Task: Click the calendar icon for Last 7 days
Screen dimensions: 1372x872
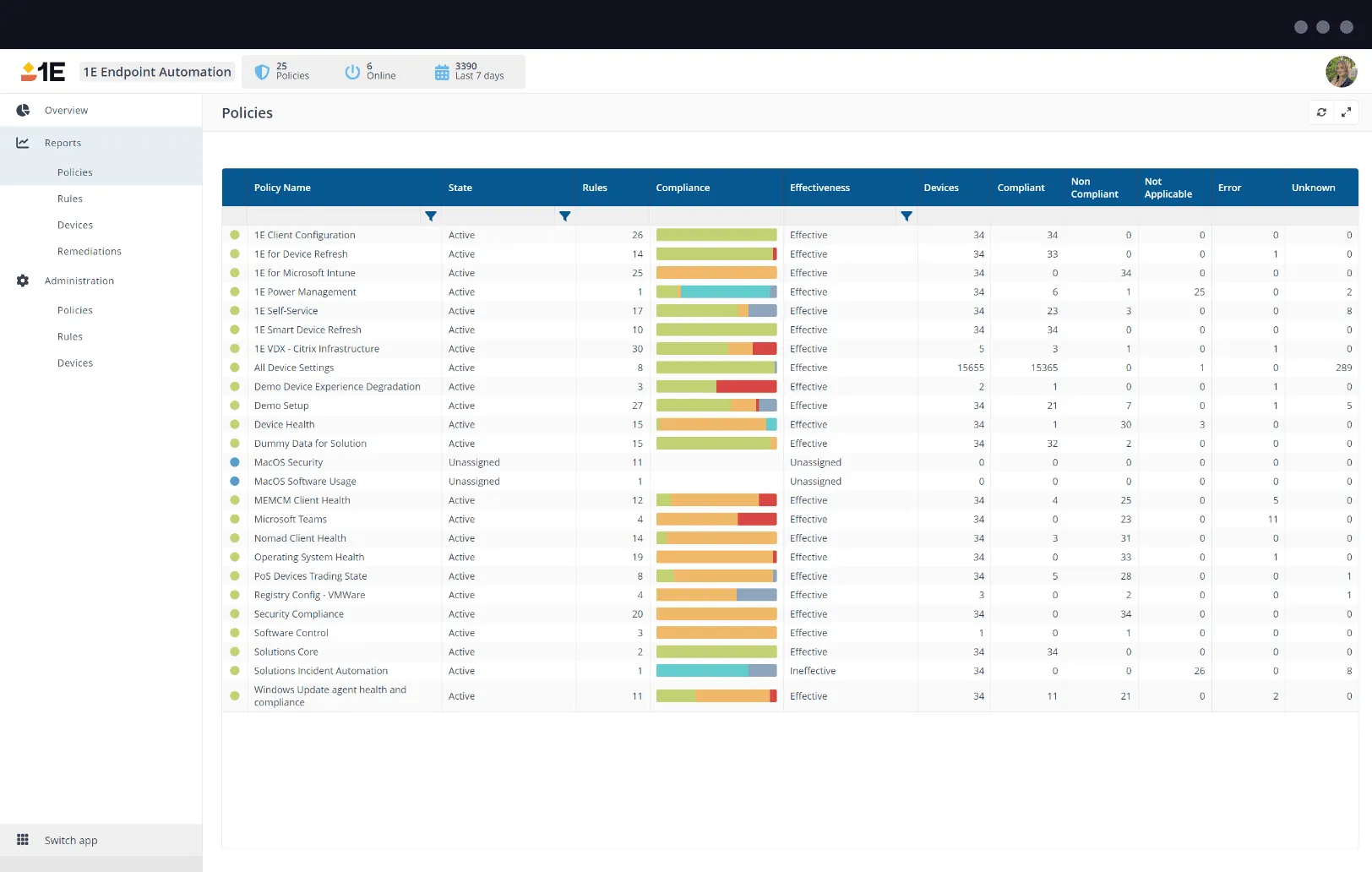Action: [441, 71]
